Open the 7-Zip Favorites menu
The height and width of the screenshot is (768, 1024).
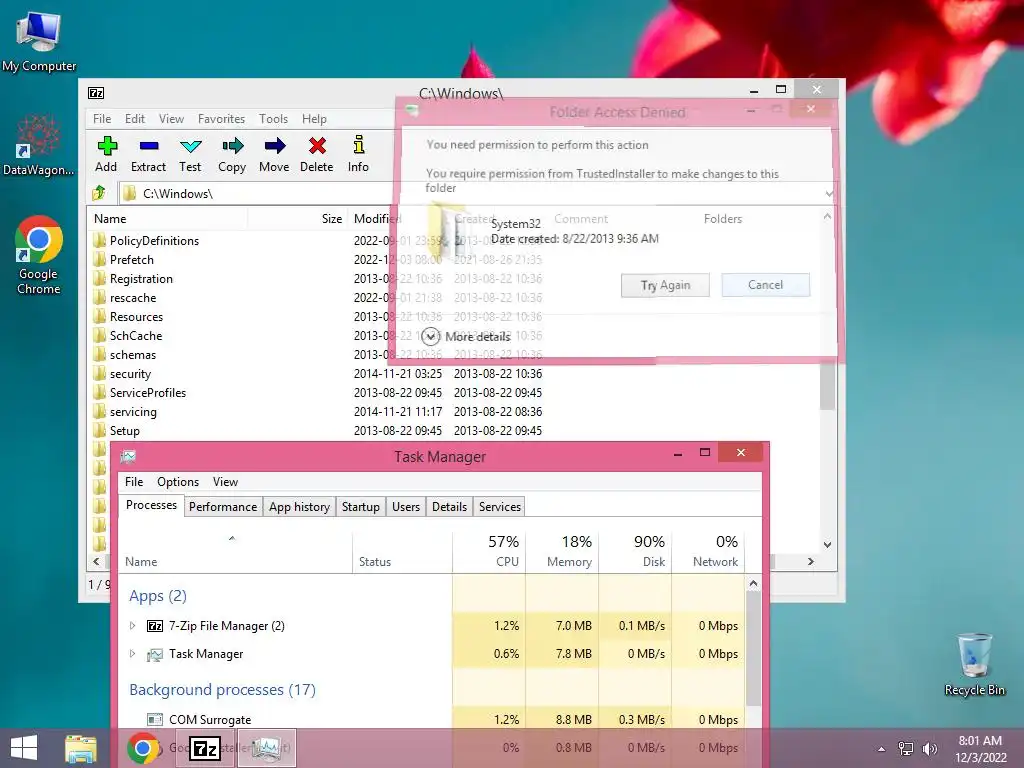click(221, 119)
